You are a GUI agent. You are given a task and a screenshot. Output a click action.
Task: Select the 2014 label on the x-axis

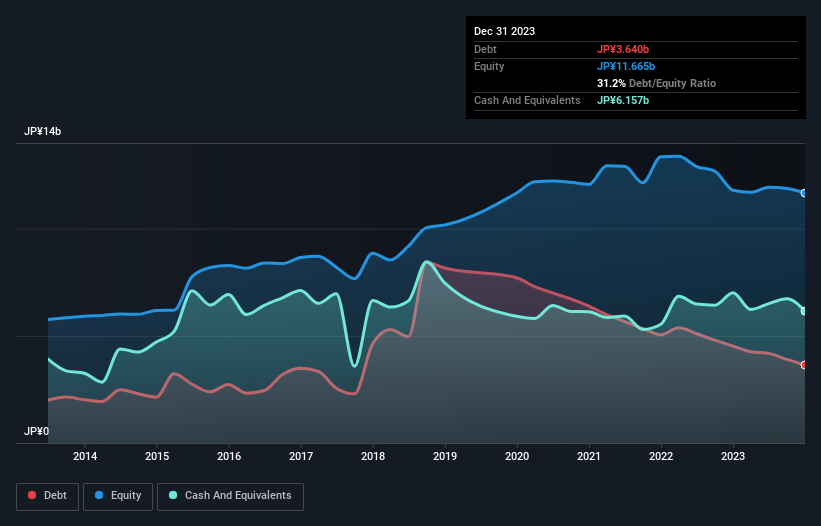[x=85, y=456]
